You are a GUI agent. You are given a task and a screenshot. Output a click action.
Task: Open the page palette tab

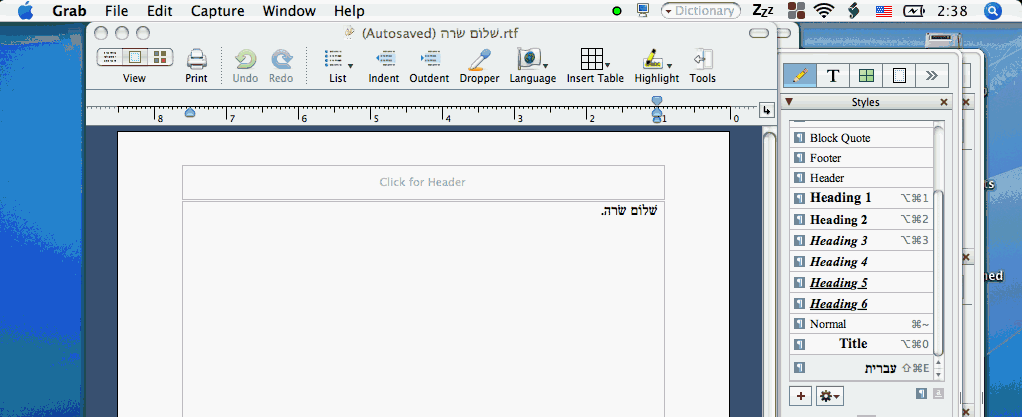coord(899,76)
